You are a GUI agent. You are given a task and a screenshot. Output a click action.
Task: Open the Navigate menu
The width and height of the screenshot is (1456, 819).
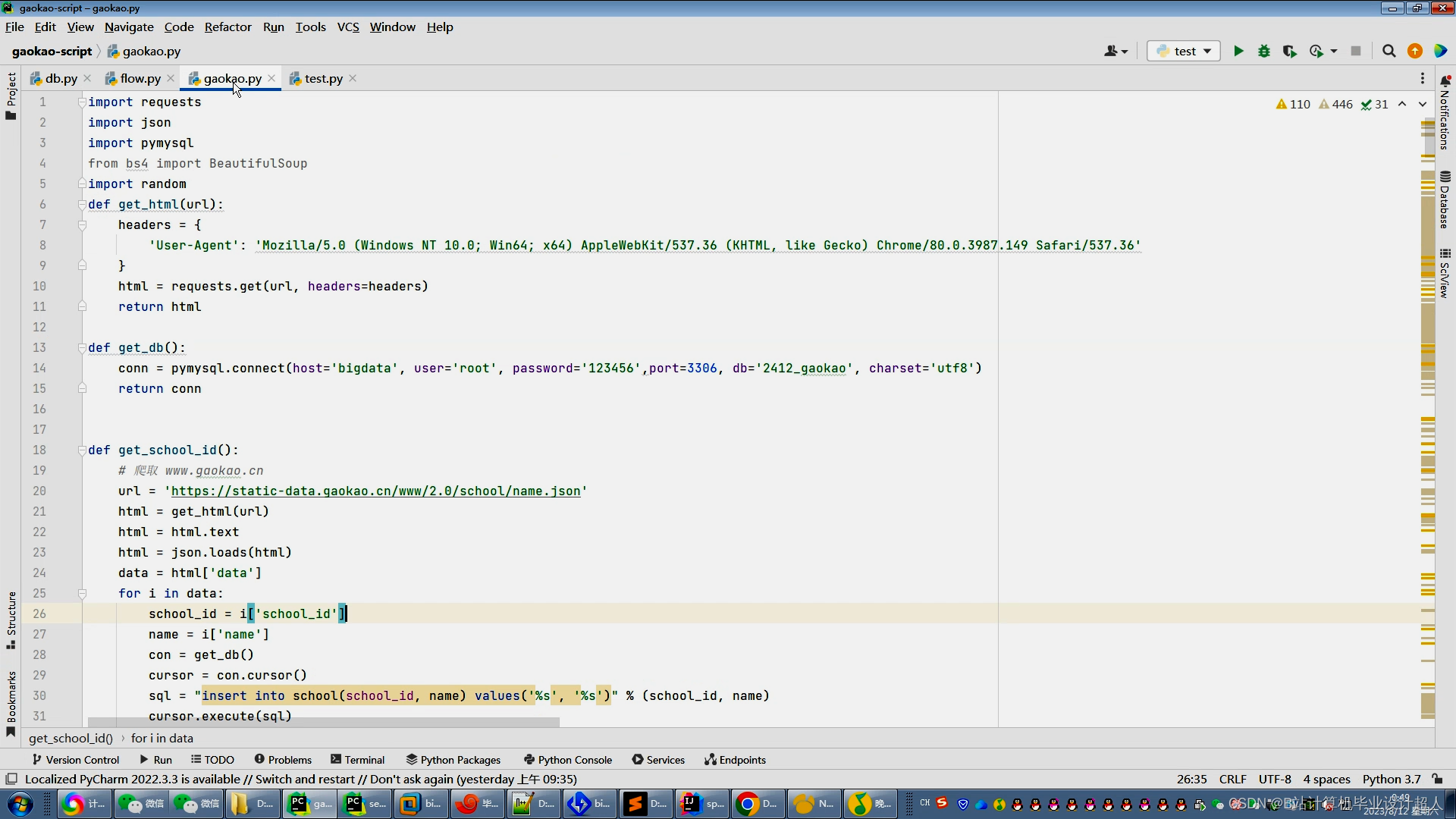[129, 27]
